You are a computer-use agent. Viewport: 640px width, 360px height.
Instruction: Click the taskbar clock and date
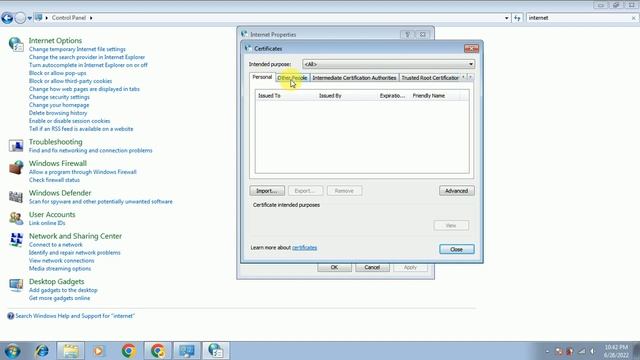pos(616,351)
